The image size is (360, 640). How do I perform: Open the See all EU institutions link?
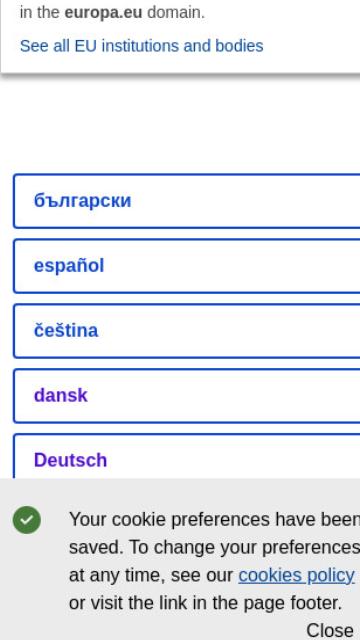point(141,46)
